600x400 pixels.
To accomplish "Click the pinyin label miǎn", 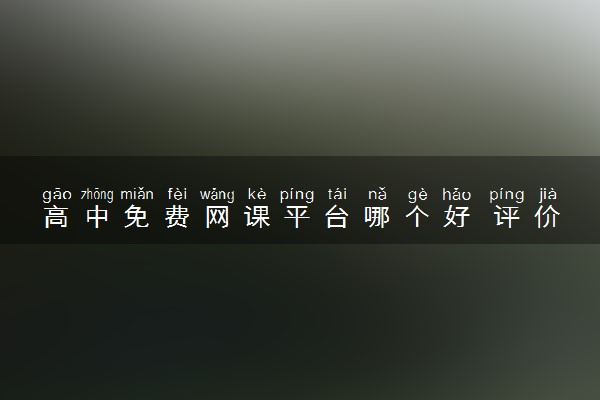I will click(x=137, y=194).
